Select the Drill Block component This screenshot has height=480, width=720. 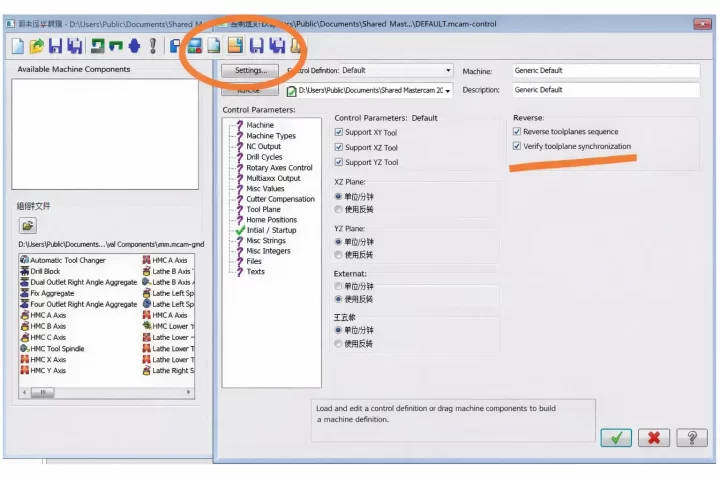40,271
